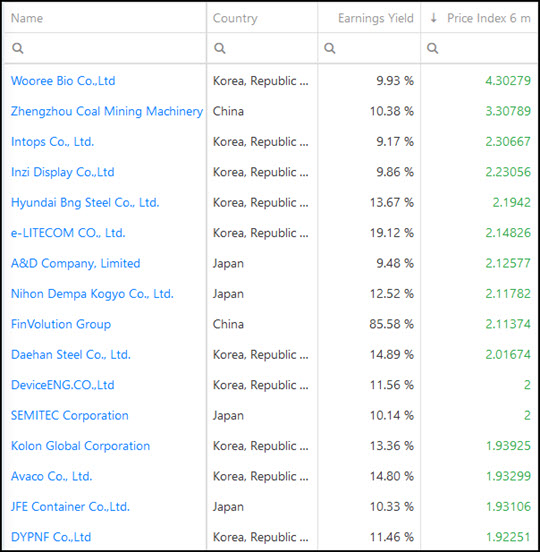The image size is (540, 552).
Task: Click the 14.89 % earnings yield cell
Action: [x=391, y=355]
